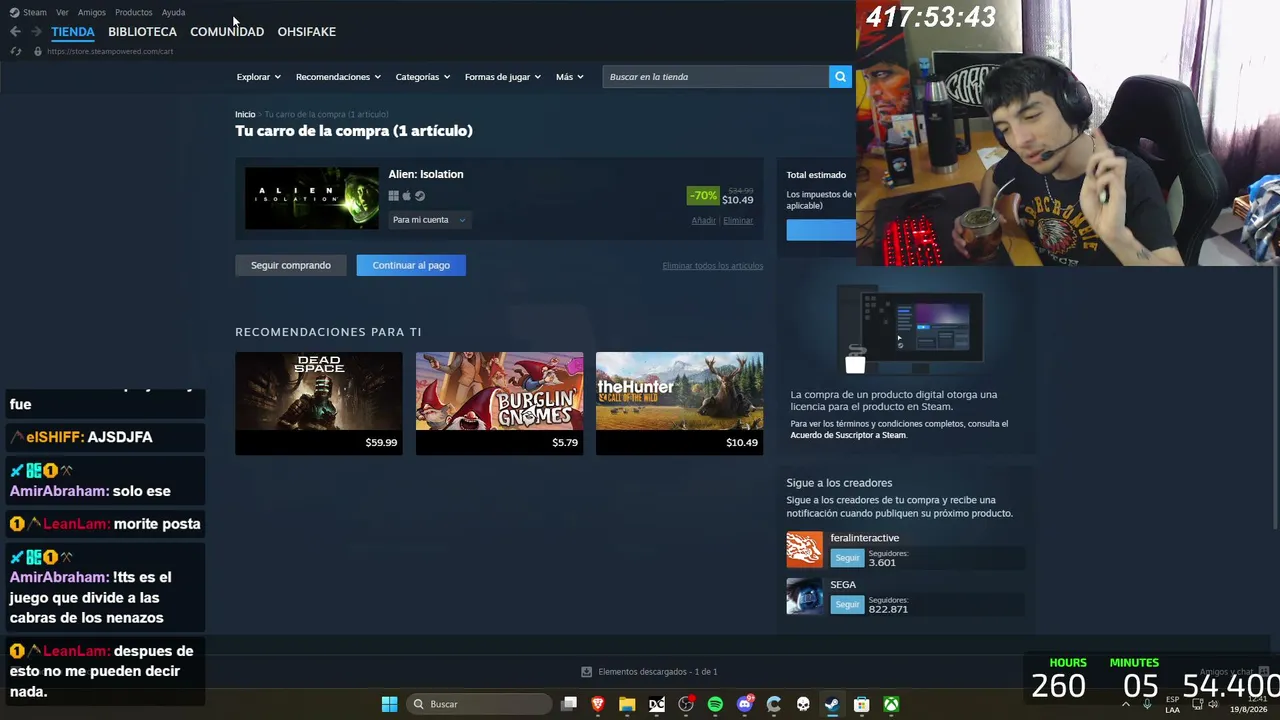
Task: Click the padlock icon beside the URL
Action: coord(38,51)
